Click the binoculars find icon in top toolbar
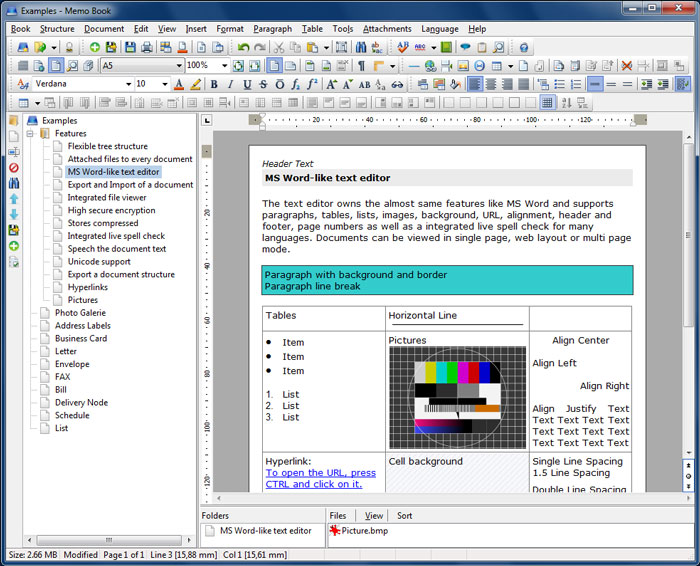This screenshot has height=566, width=700. [361, 47]
